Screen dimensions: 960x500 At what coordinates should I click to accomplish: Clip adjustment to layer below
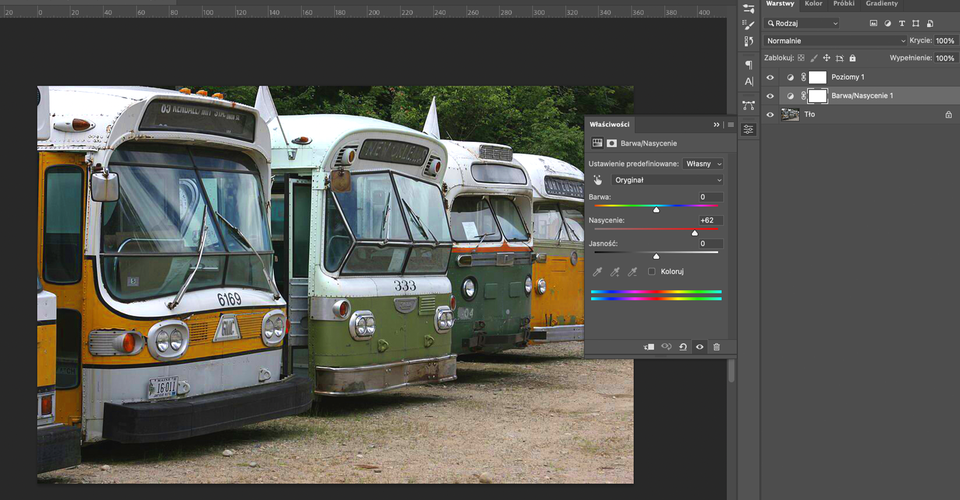point(649,347)
